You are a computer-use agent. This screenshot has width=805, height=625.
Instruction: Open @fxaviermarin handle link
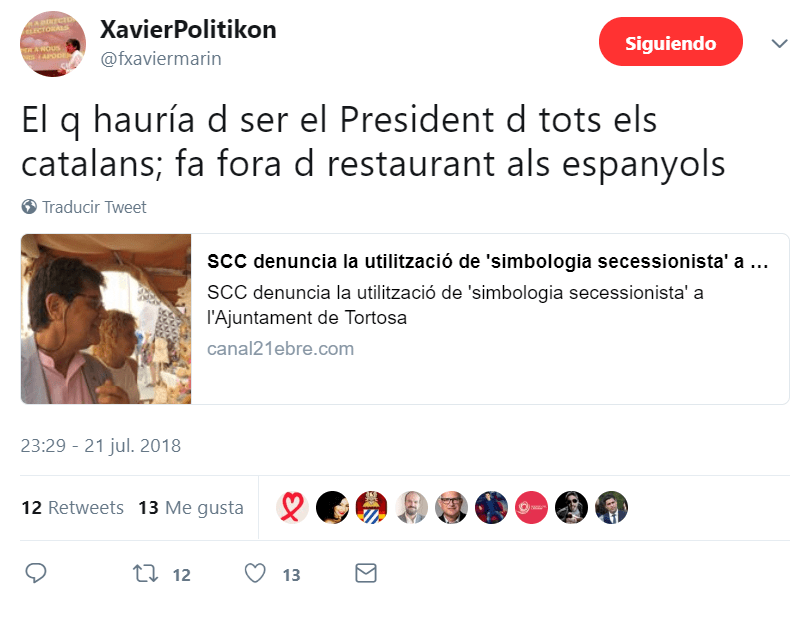click(x=161, y=59)
